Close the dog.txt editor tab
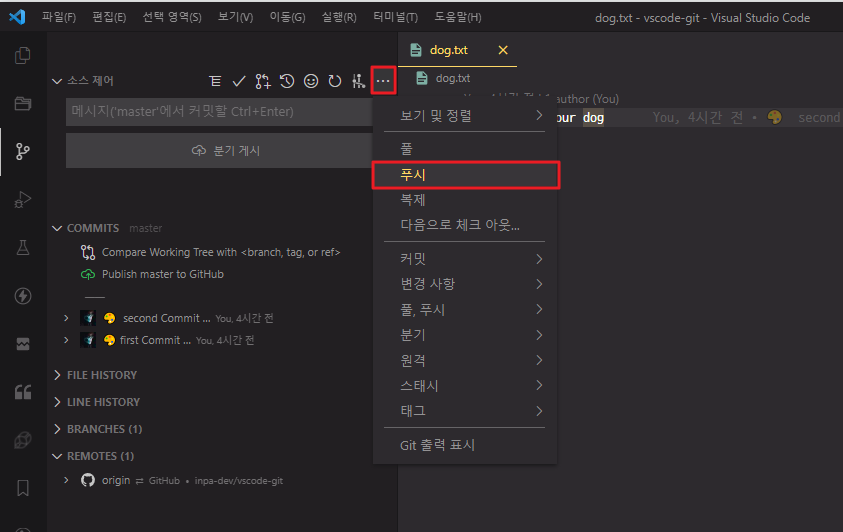The width and height of the screenshot is (843, 532). coord(503,50)
